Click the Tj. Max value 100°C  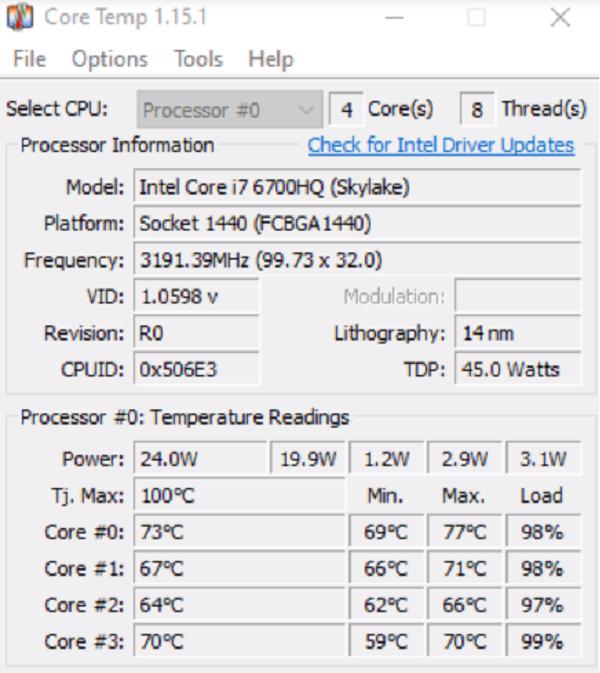[239, 496]
